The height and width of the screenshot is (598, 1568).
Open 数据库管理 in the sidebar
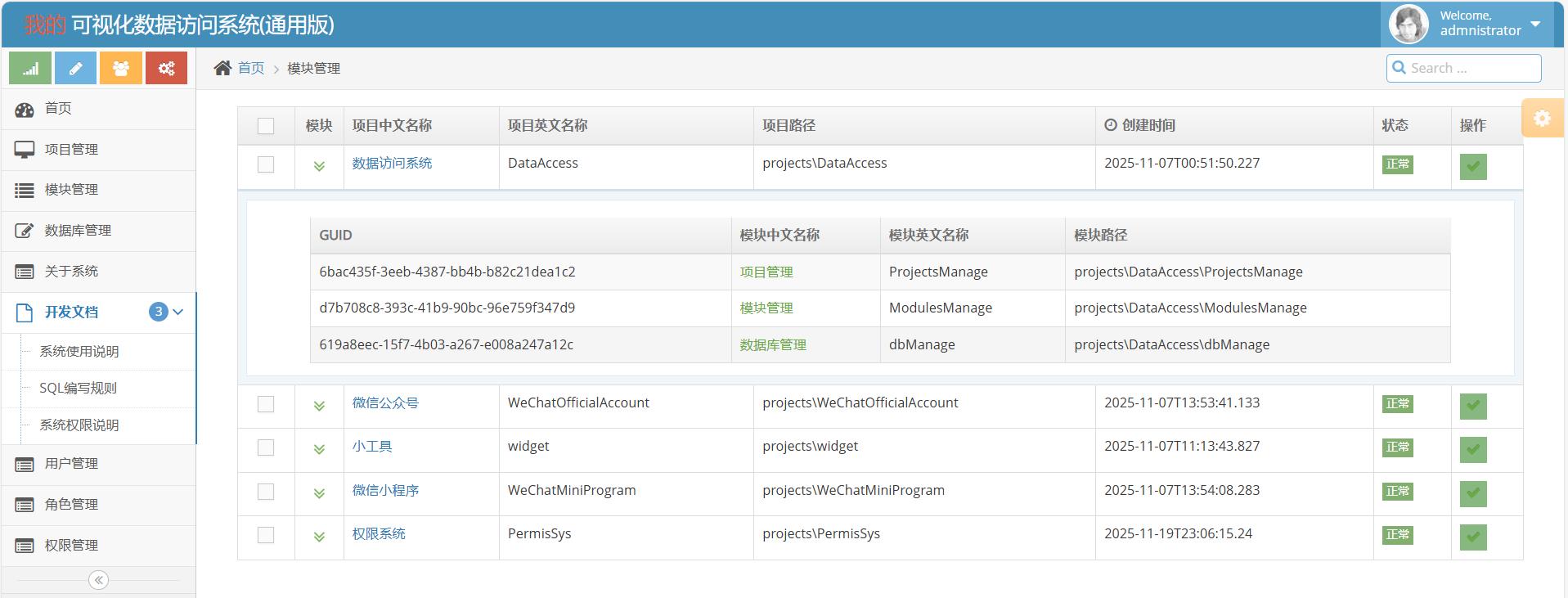point(78,231)
